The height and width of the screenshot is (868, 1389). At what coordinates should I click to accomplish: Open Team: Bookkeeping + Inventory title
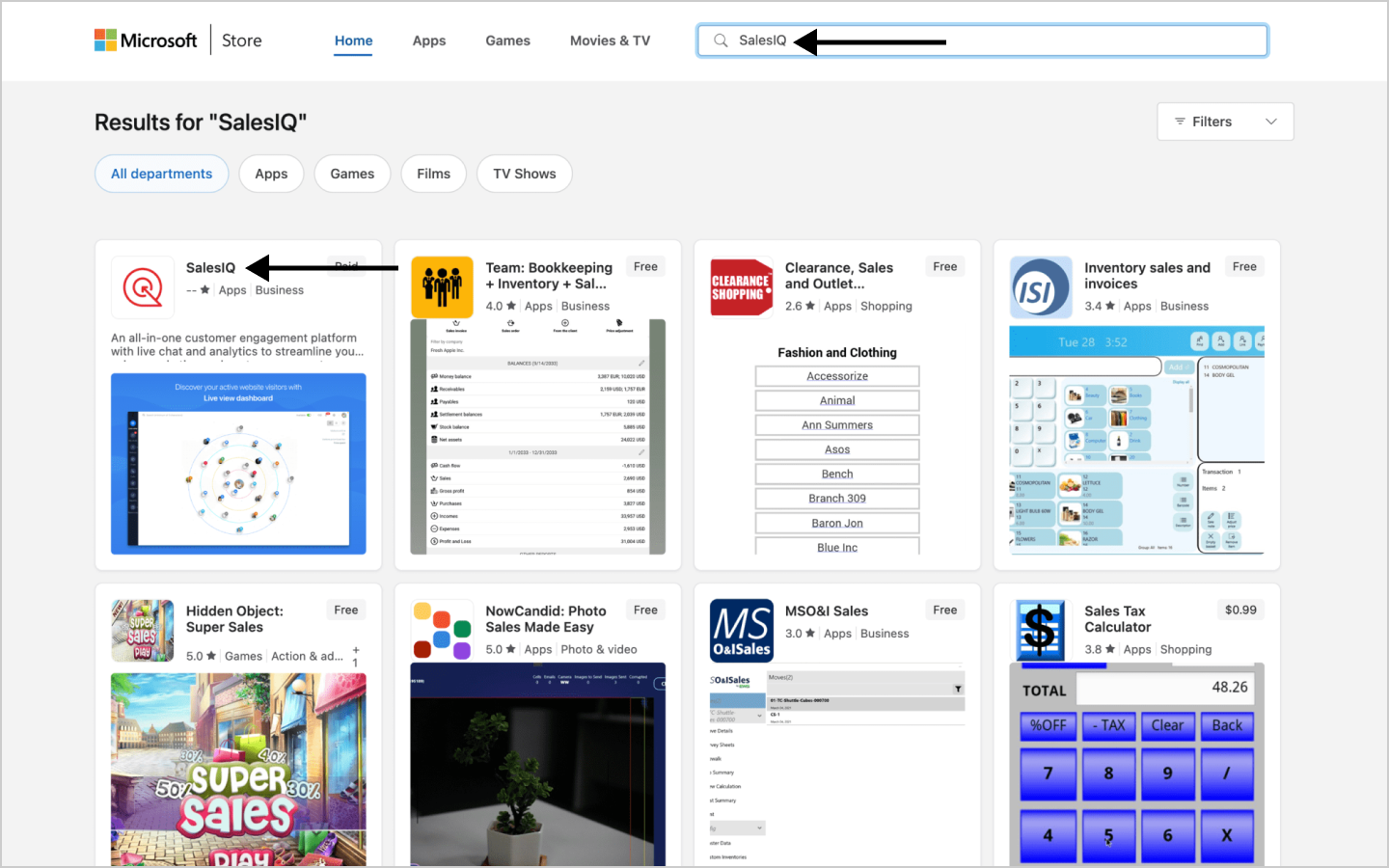[549, 276]
